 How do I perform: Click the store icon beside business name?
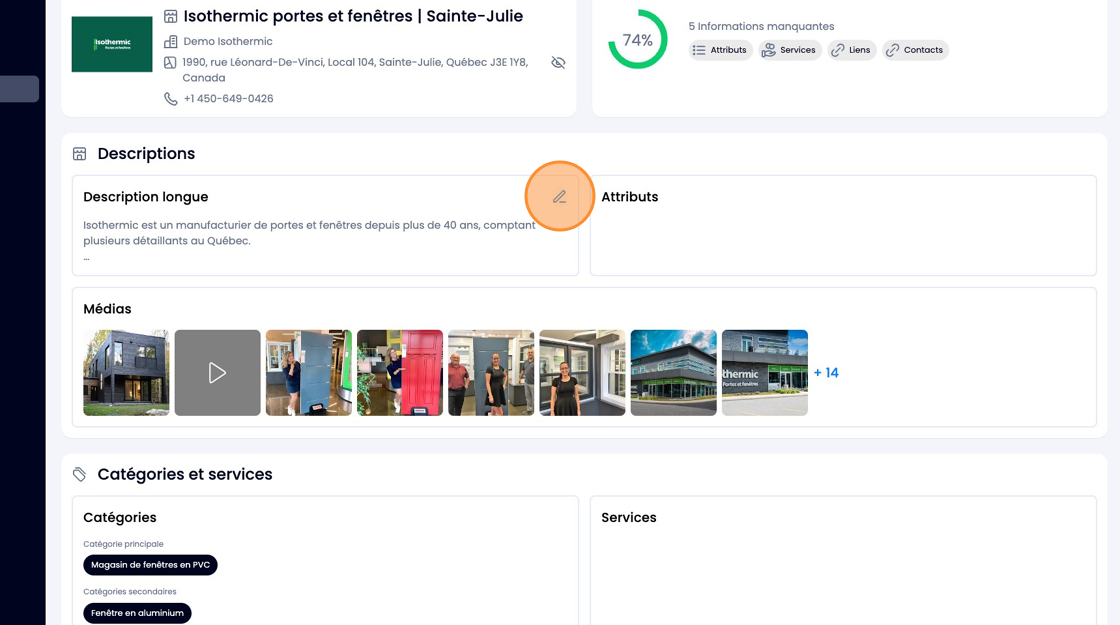(170, 16)
